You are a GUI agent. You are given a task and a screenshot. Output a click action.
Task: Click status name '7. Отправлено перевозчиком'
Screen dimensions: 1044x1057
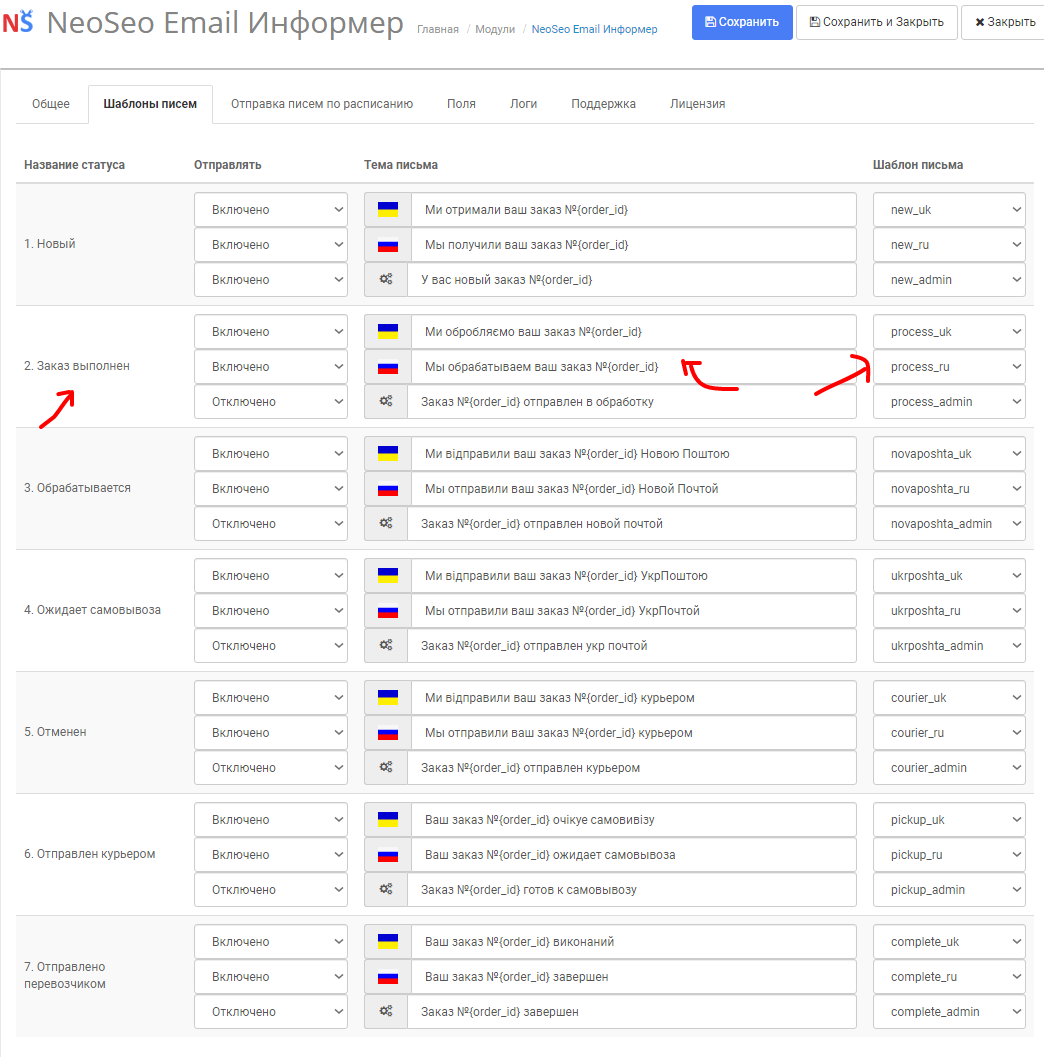pos(65,975)
